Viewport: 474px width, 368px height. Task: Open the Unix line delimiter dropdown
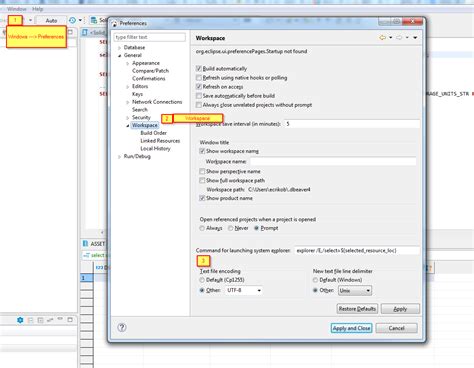click(x=355, y=291)
